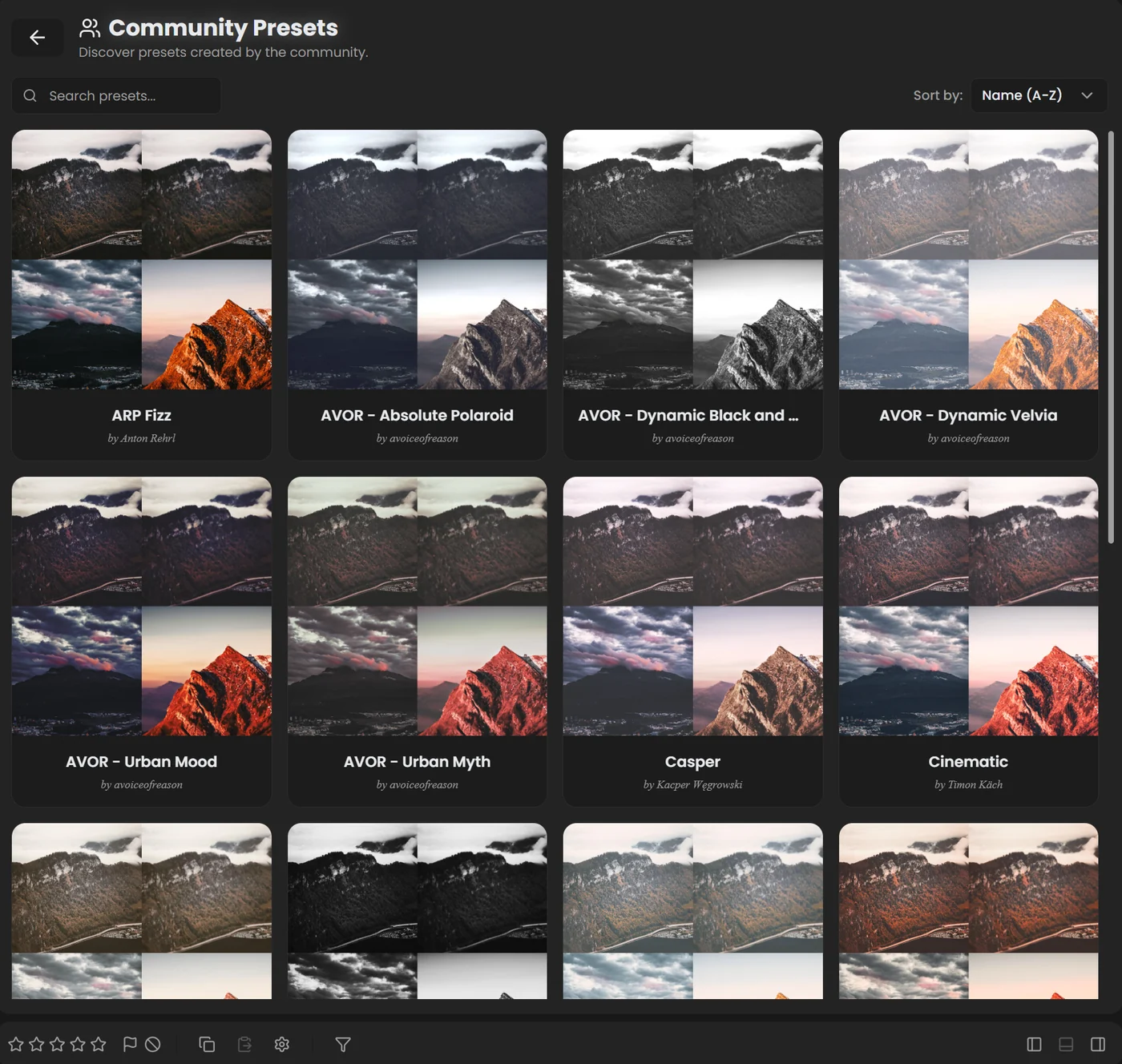Open the AVOR - Urban Mood preview
The width and height of the screenshot is (1122, 1064).
coord(142,607)
